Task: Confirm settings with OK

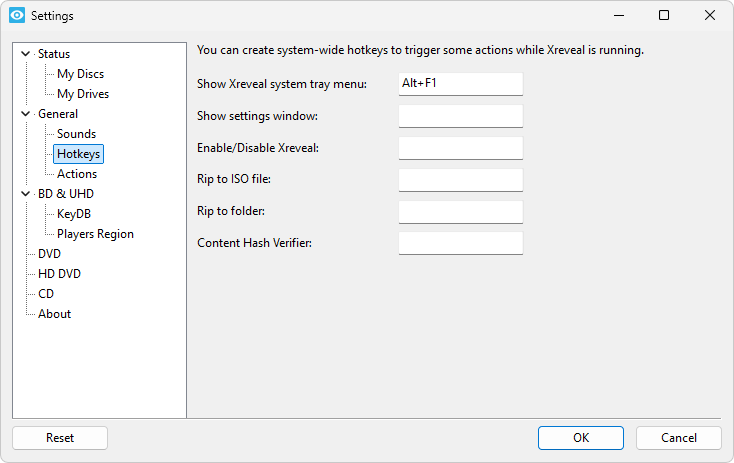Action: 581,438
